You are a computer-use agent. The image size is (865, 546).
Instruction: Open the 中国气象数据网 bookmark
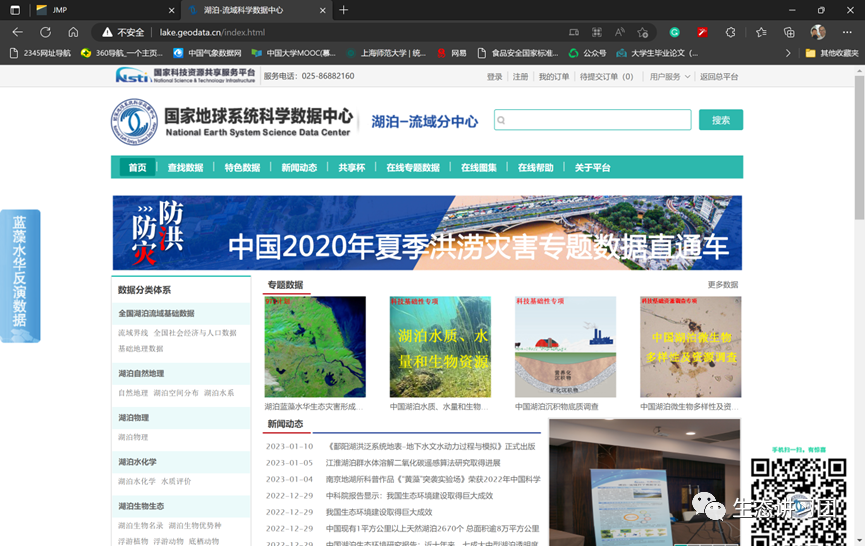207,53
